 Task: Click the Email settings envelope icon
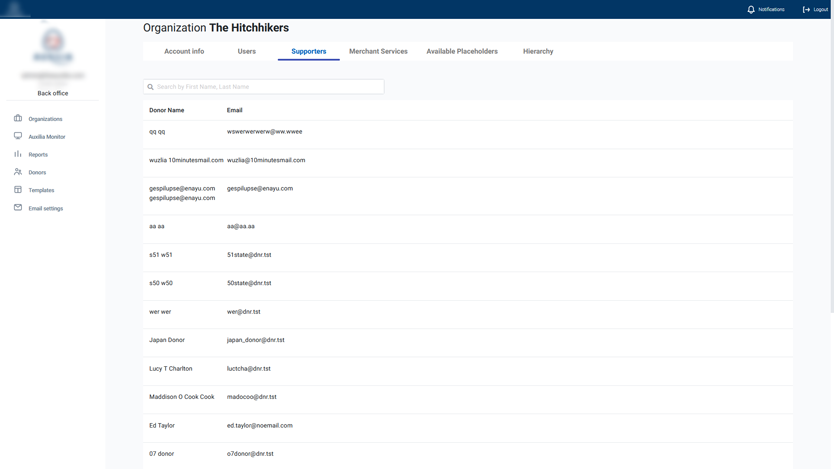tap(18, 208)
